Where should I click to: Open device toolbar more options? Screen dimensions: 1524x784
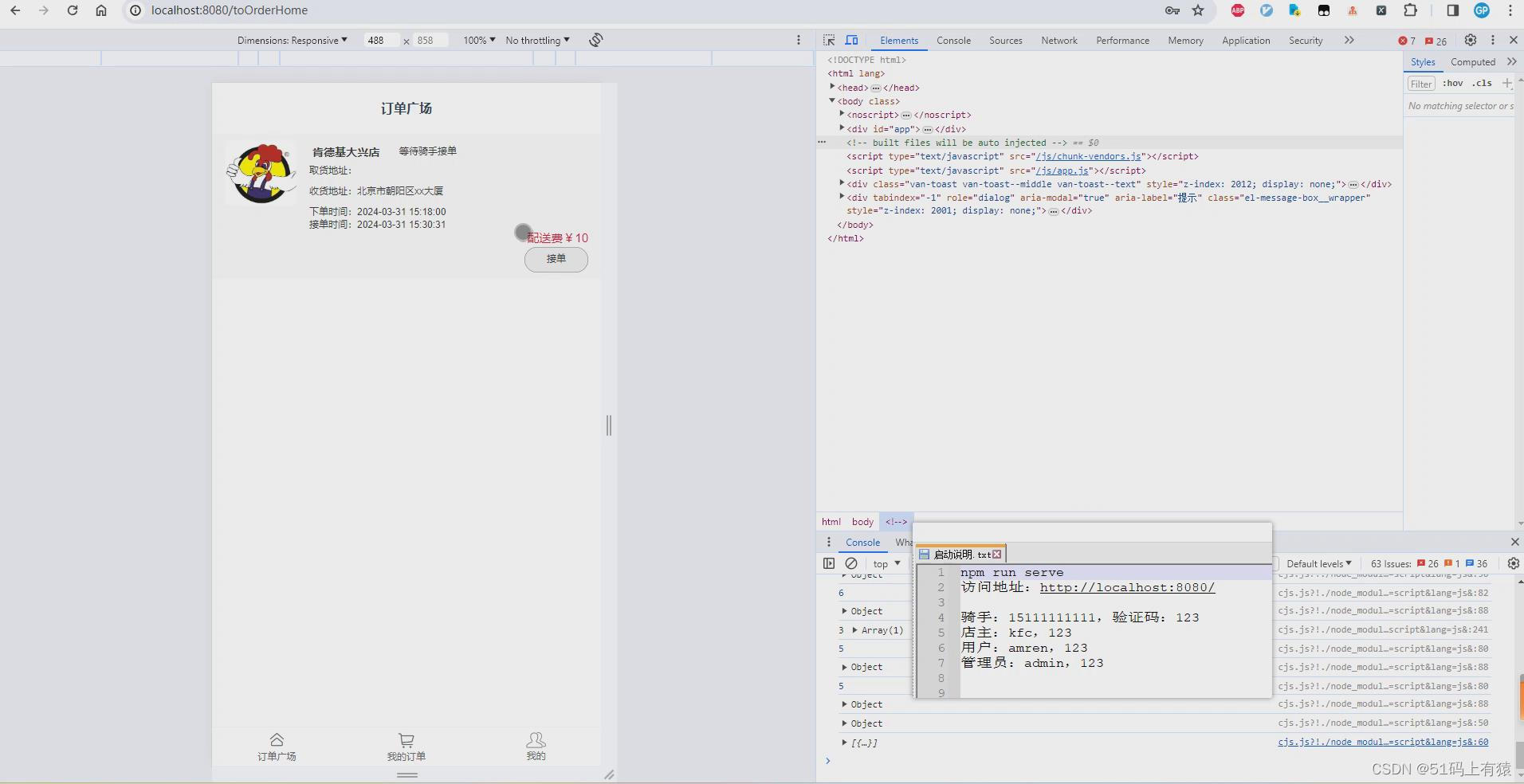[799, 40]
